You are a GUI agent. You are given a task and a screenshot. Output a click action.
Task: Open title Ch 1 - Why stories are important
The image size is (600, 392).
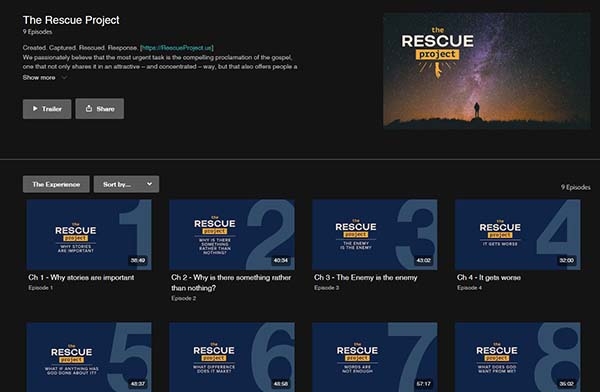[81, 278]
